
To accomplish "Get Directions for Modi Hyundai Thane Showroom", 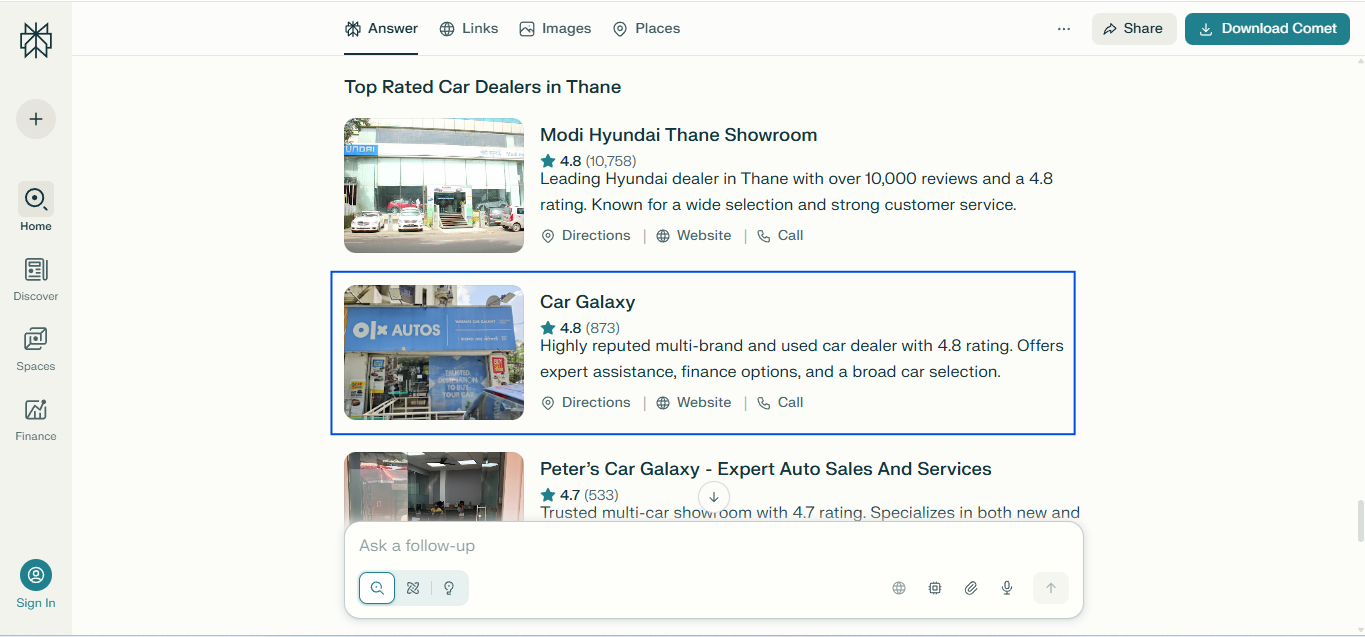I will point(586,235).
